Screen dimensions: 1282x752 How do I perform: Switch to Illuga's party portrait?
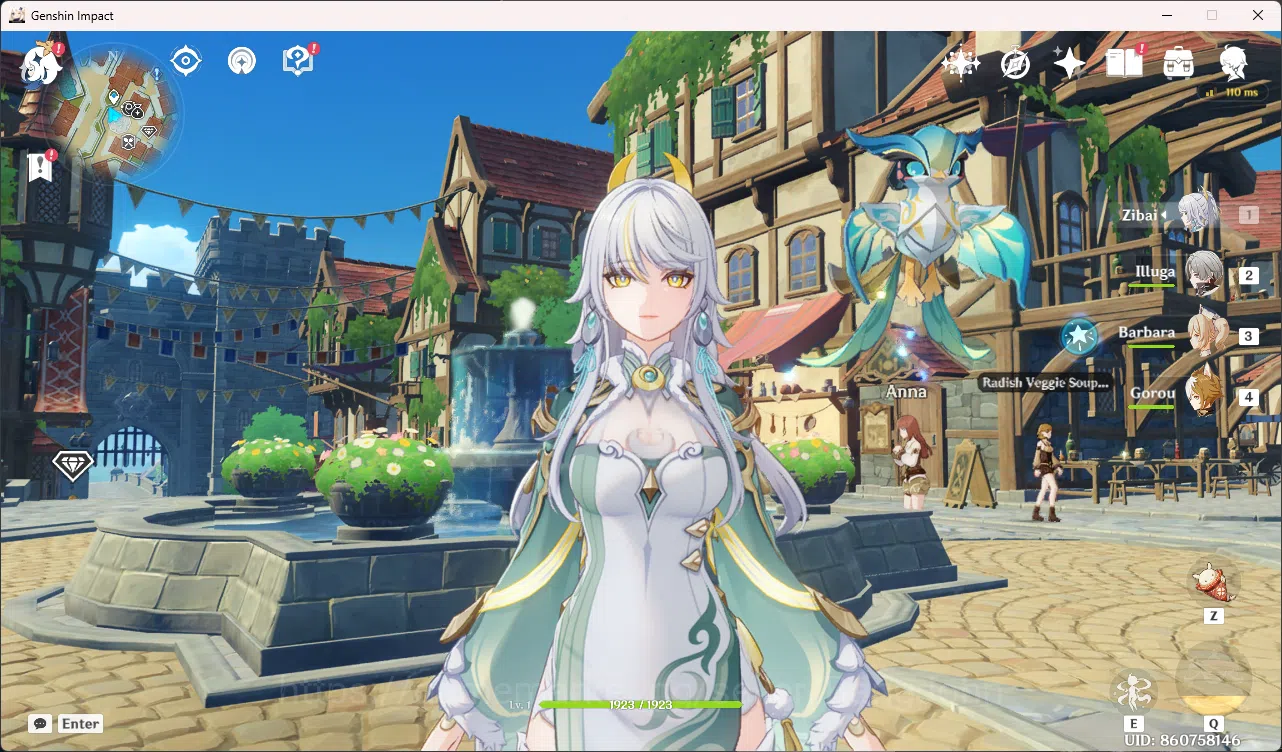[1203, 273]
